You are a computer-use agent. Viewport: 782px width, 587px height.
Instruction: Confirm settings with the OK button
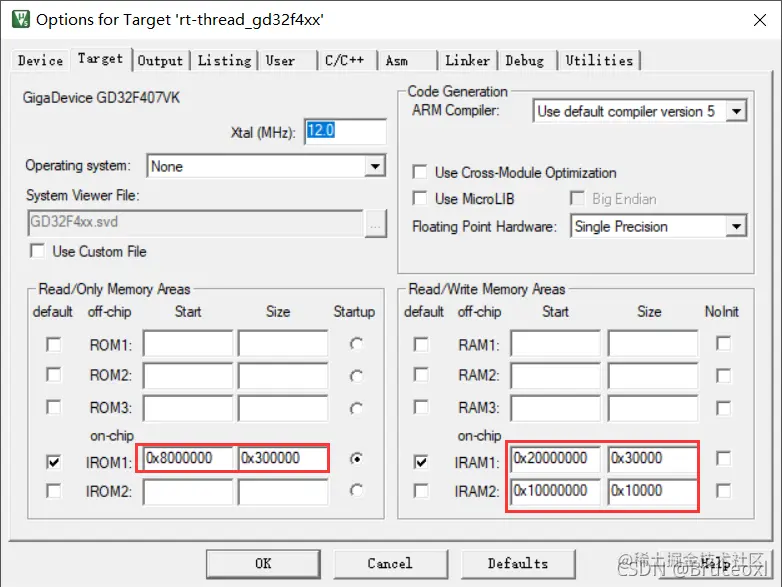[x=263, y=564]
